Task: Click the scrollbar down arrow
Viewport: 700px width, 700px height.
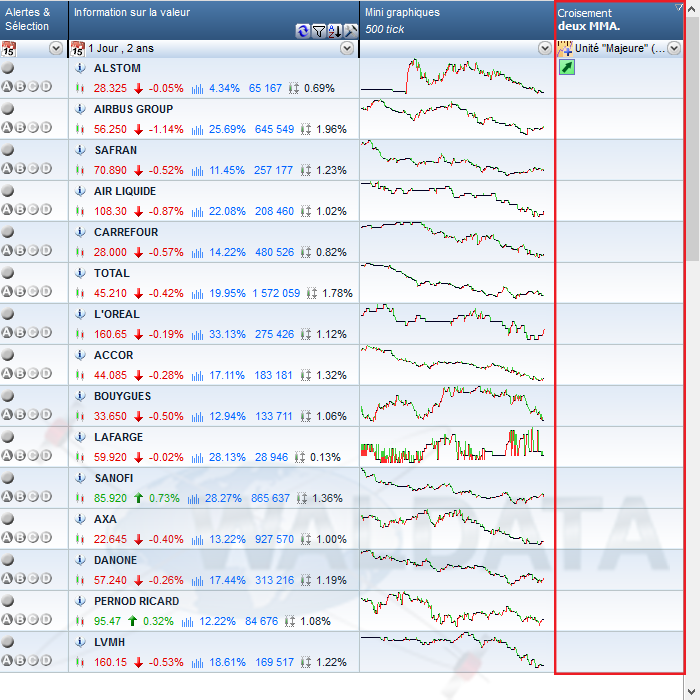Action: (x=693, y=692)
